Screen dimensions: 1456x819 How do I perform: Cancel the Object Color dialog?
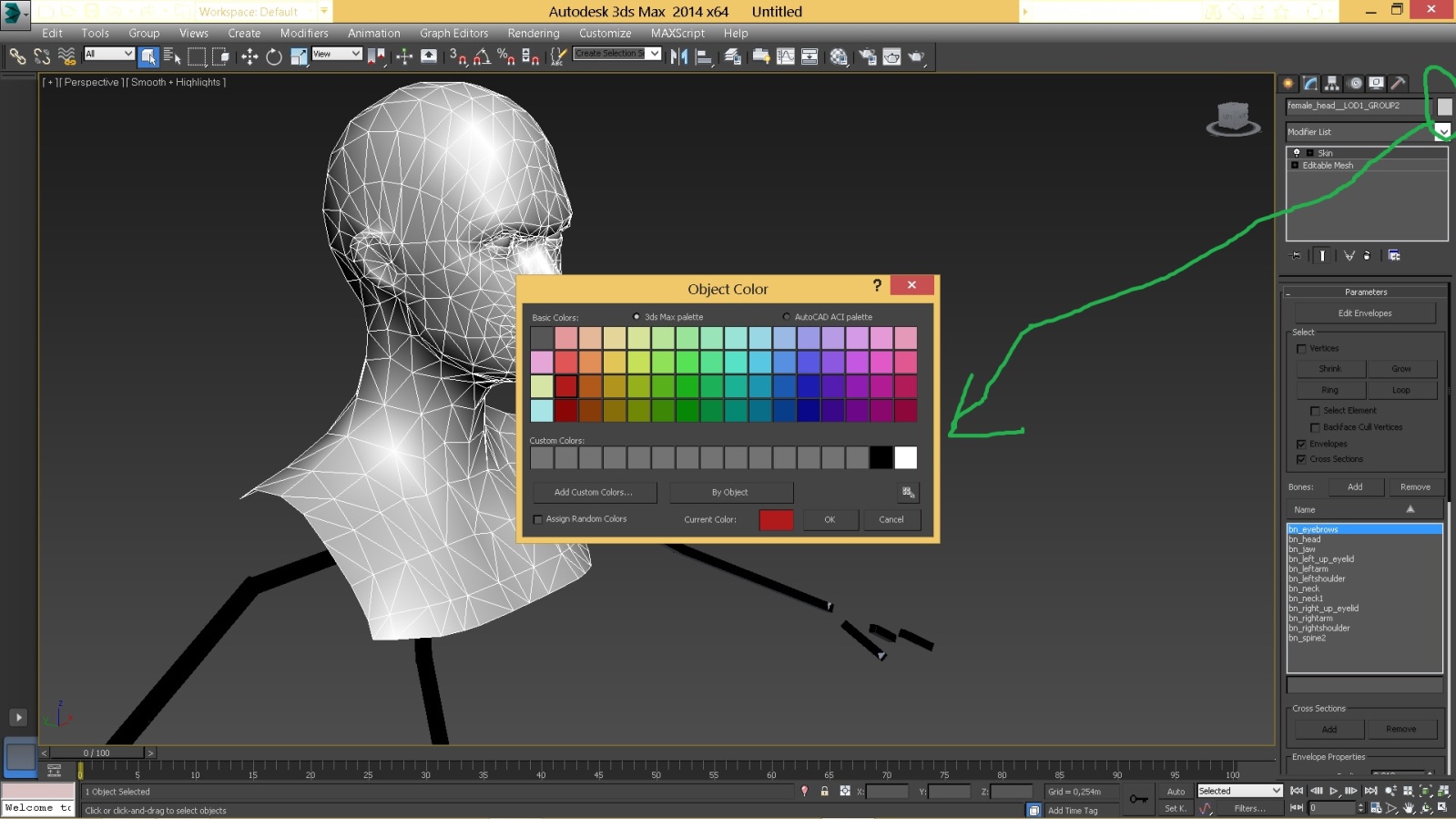[891, 520]
